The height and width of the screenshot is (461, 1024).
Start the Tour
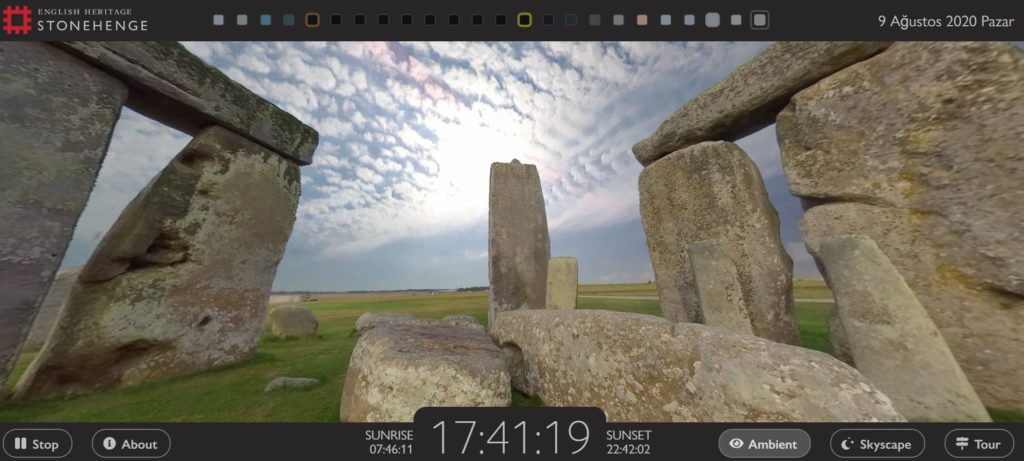(979, 444)
